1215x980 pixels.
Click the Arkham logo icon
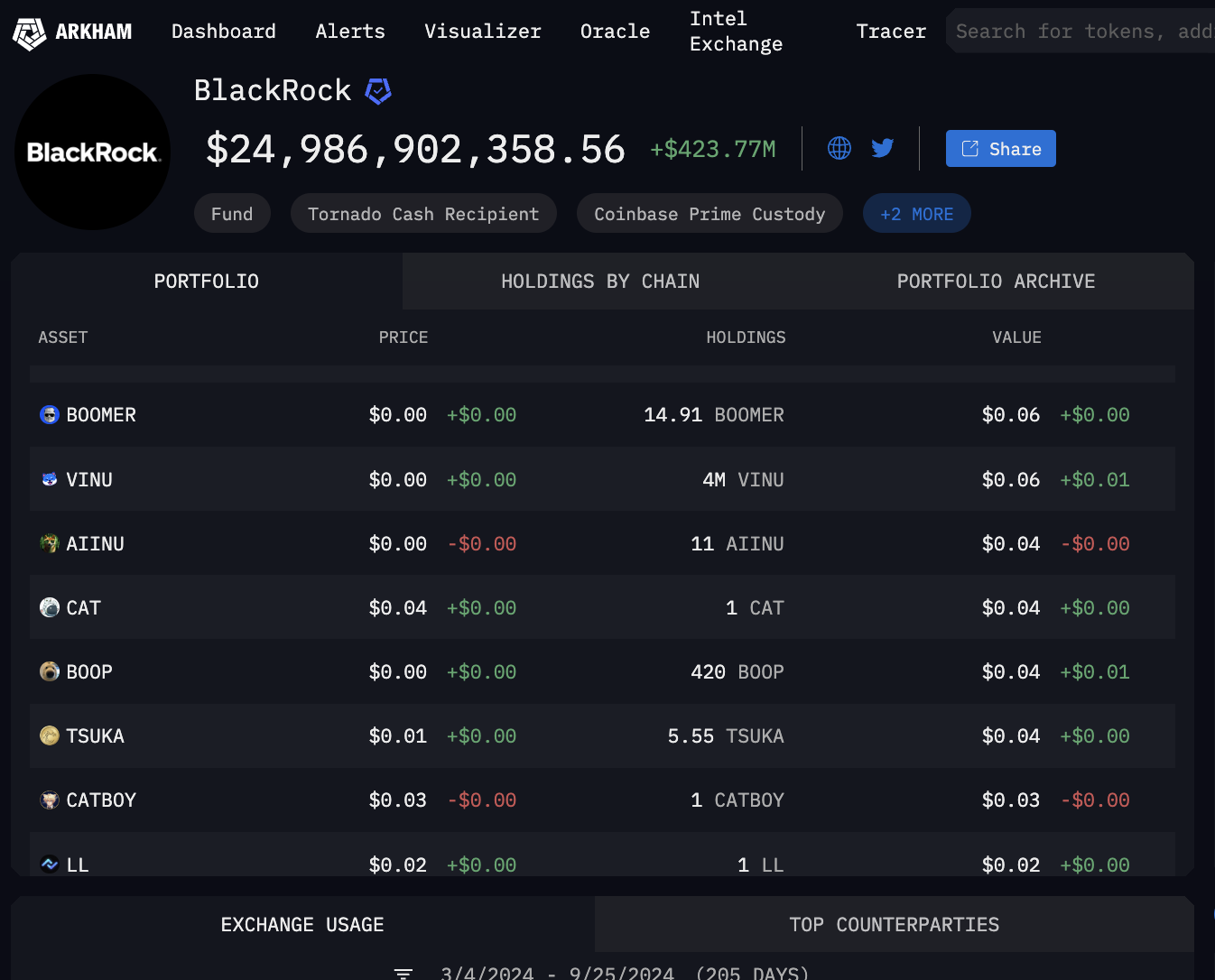point(29,33)
